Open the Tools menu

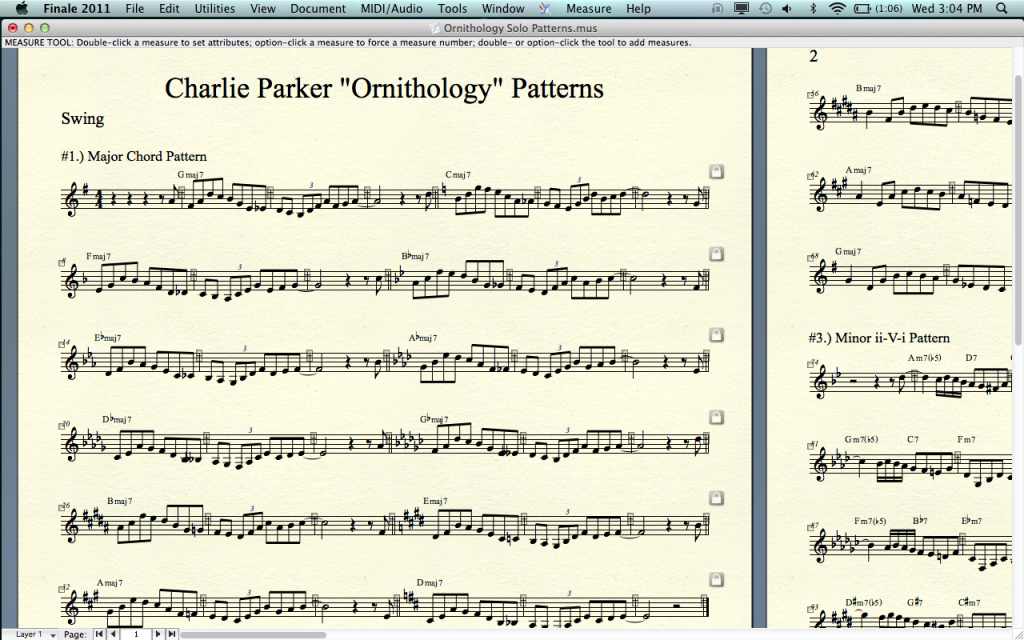453,8
